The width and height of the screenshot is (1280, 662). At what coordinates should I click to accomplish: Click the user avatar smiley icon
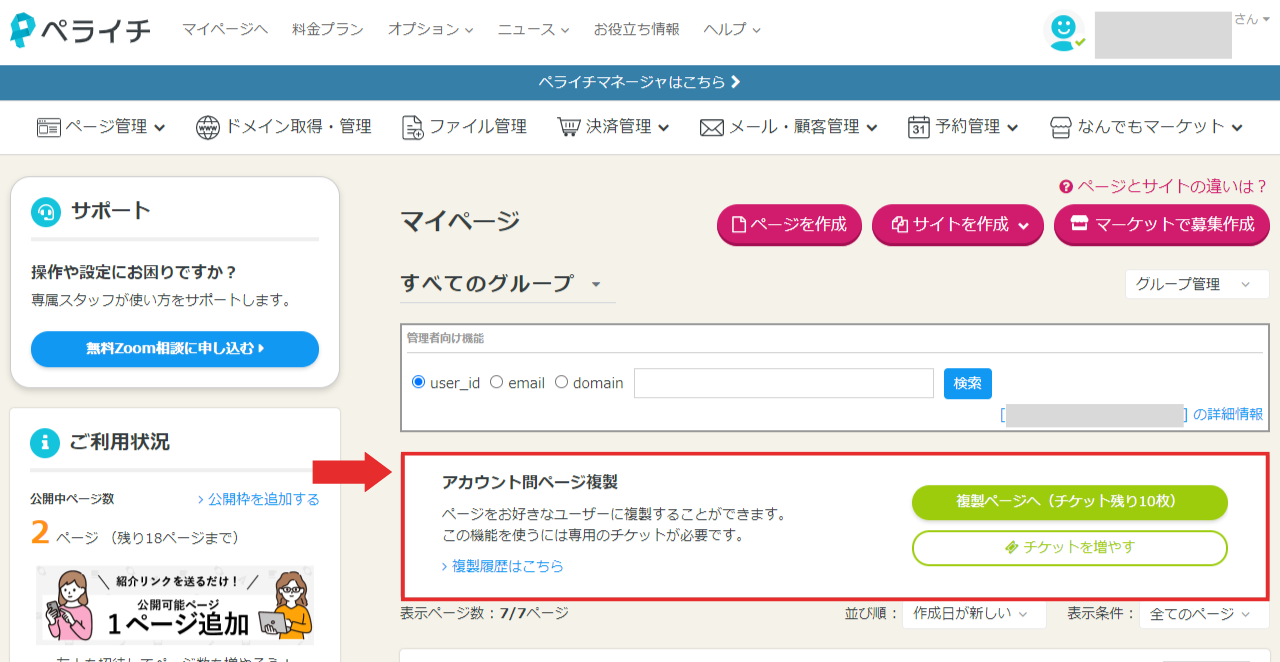pos(1063,31)
